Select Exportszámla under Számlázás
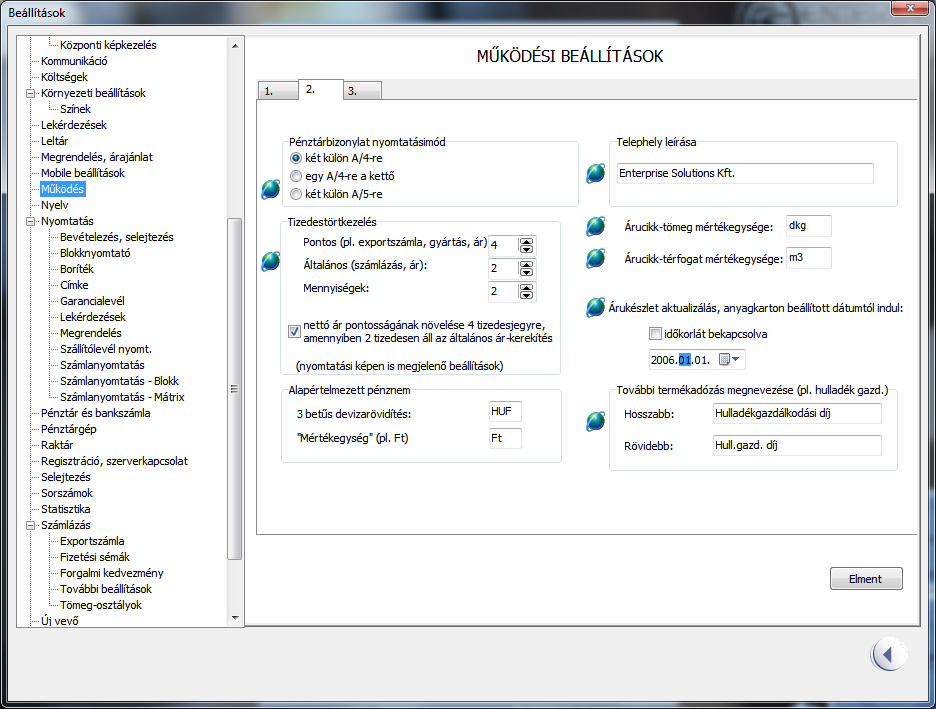The image size is (936, 709). [92, 541]
